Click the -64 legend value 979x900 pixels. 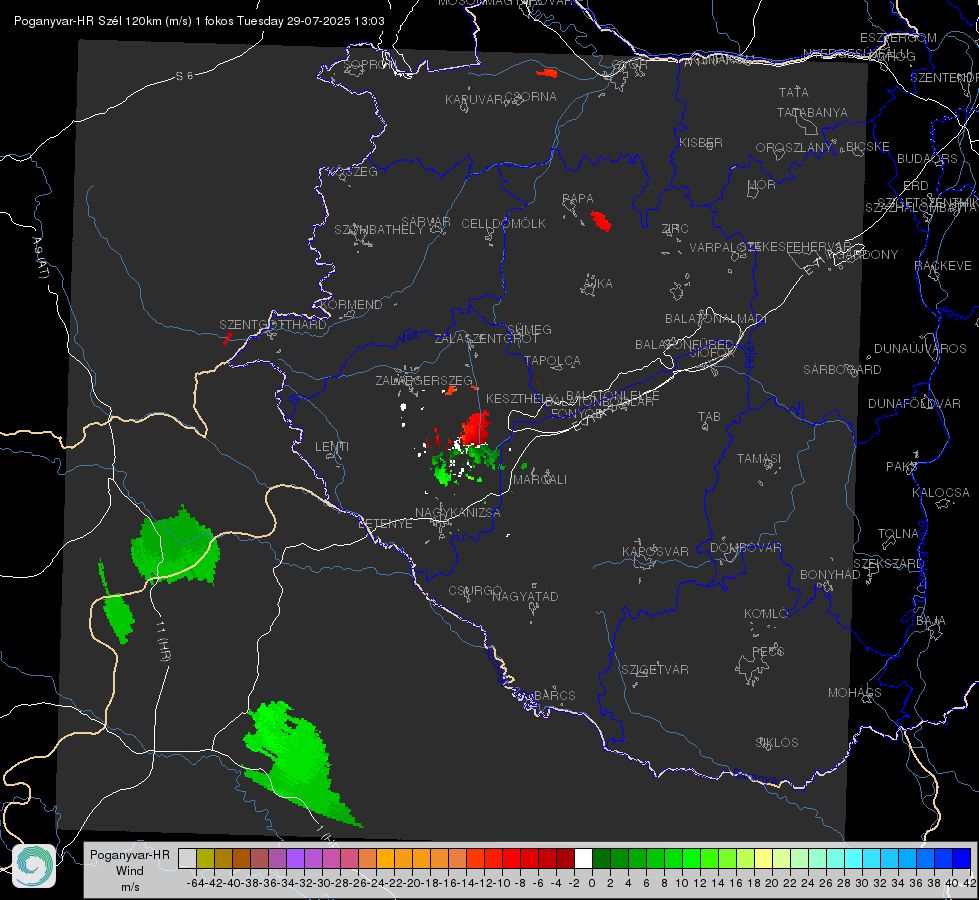[195, 883]
